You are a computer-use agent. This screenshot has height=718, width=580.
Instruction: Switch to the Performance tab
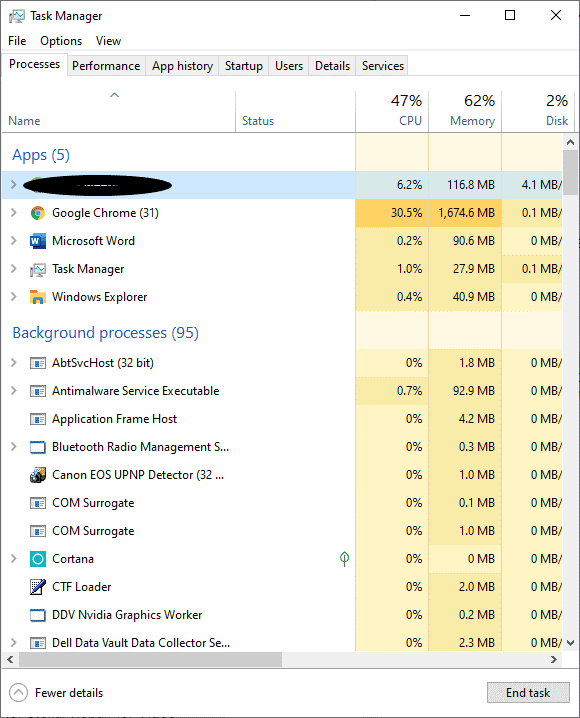[x=106, y=66]
